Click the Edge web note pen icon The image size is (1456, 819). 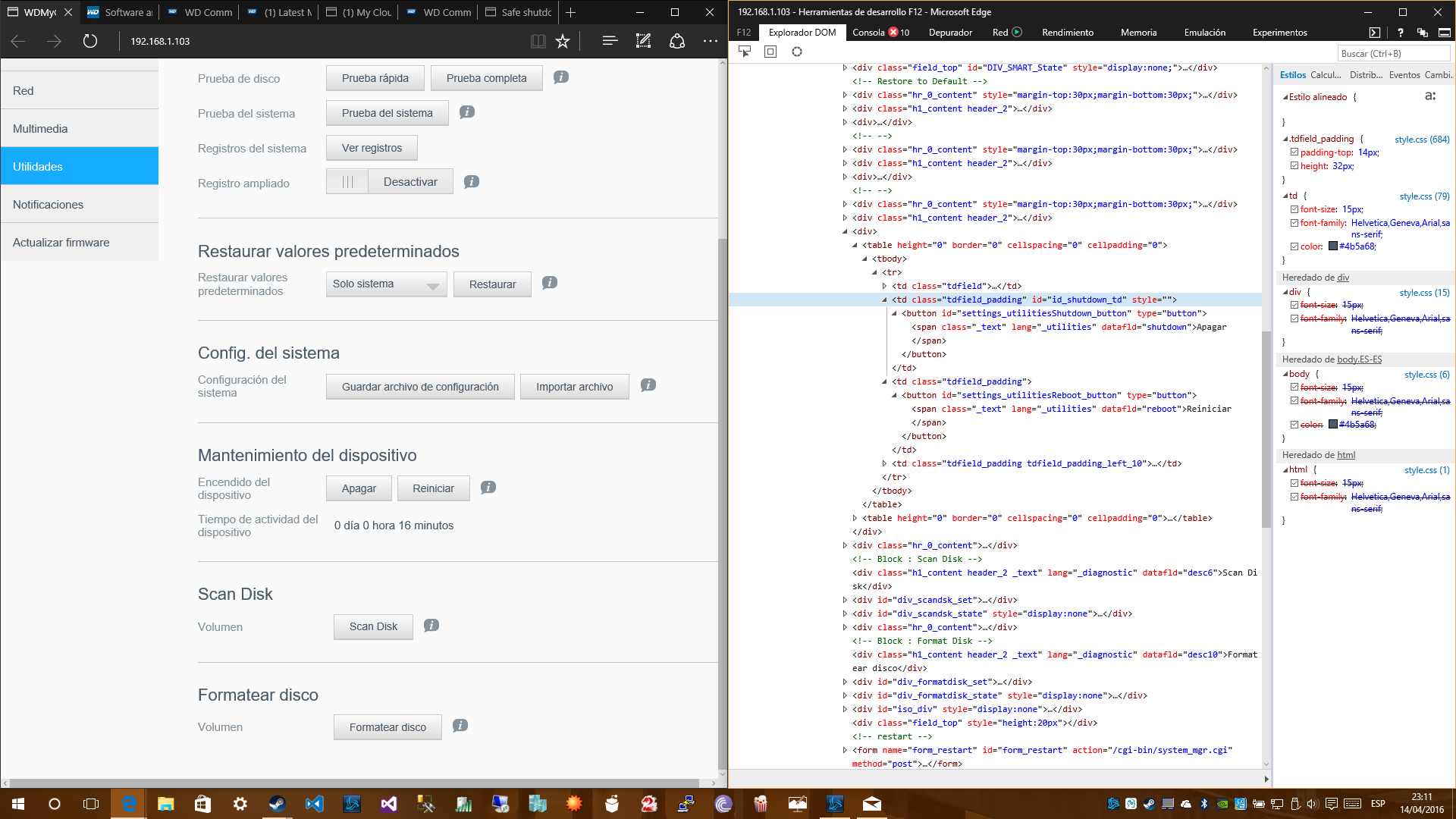click(x=643, y=41)
